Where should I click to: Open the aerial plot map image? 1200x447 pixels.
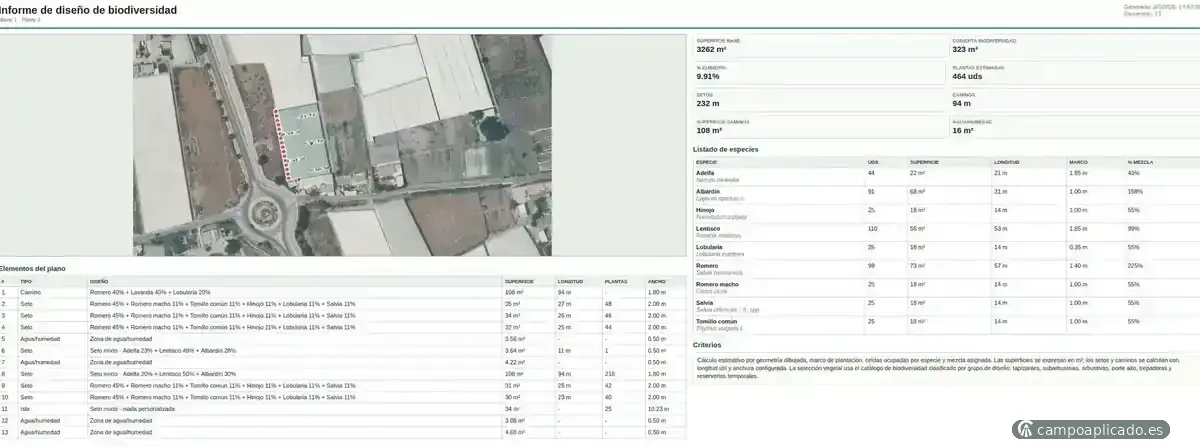(343, 146)
